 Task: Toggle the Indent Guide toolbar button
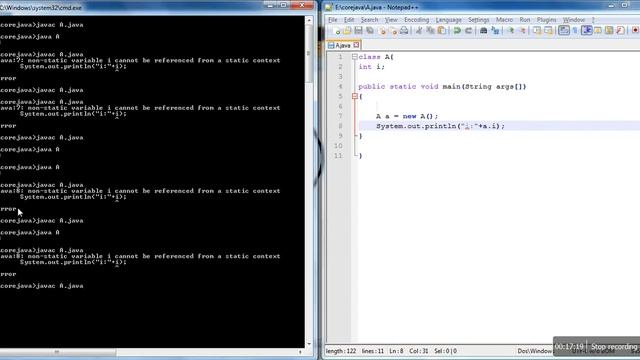coord(587,31)
